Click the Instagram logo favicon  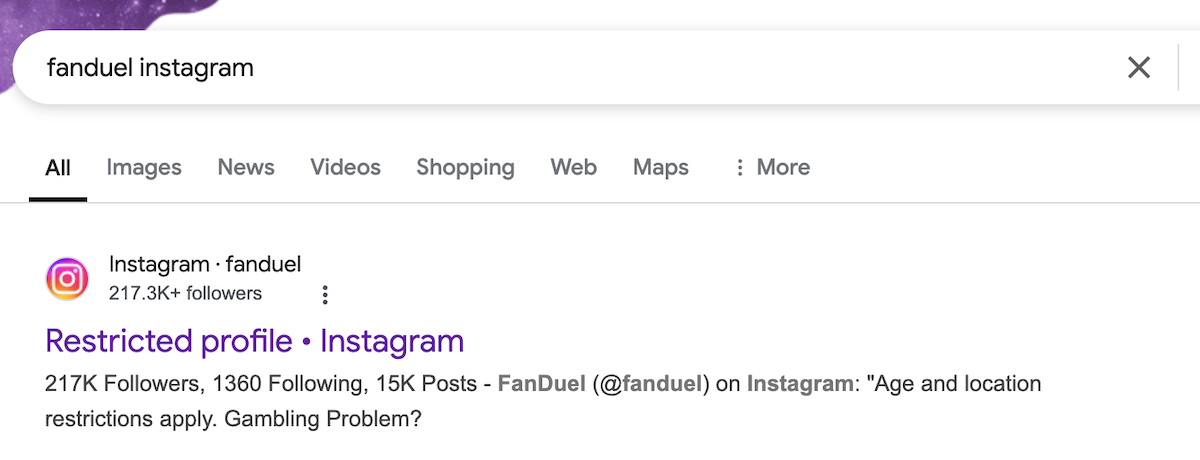(67, 279)
